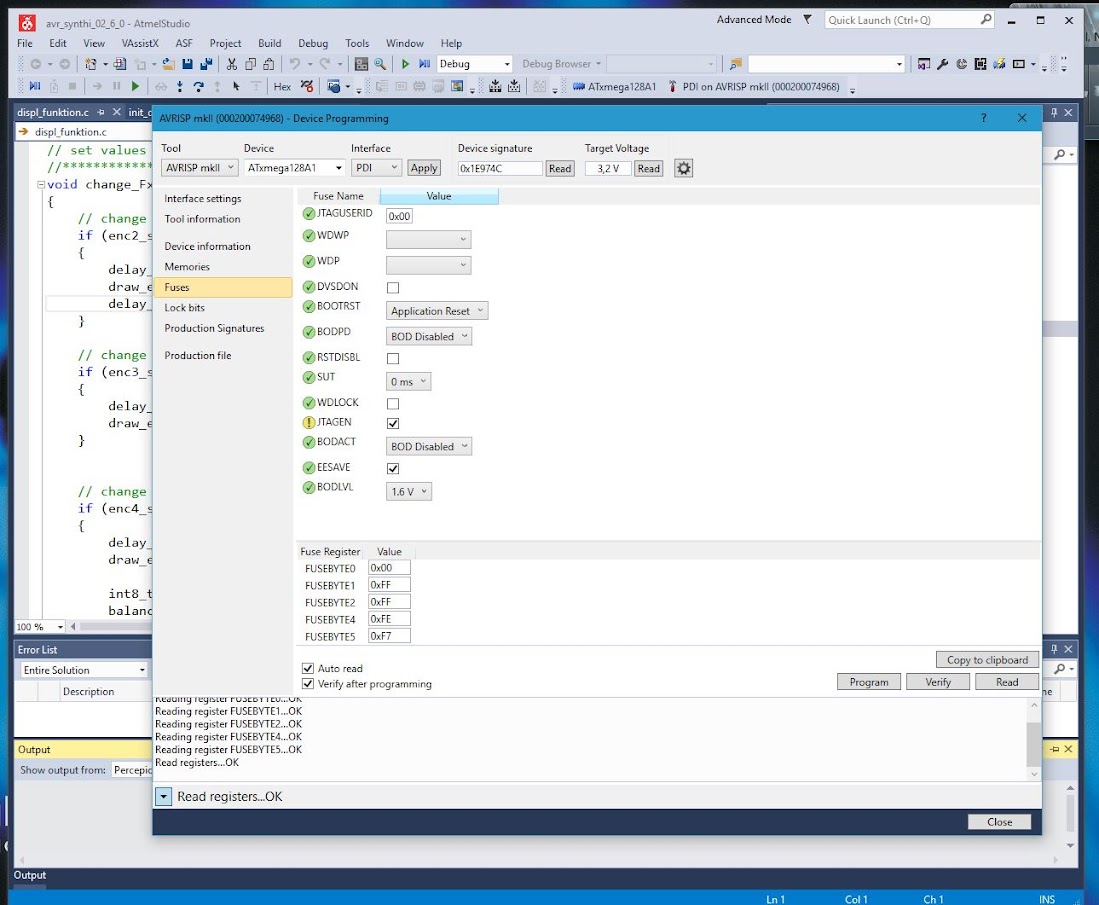Click the Close button at dialog bottom
This screenshot has height=905, width=1099.
pyautogui.click(x=999, y=822)
